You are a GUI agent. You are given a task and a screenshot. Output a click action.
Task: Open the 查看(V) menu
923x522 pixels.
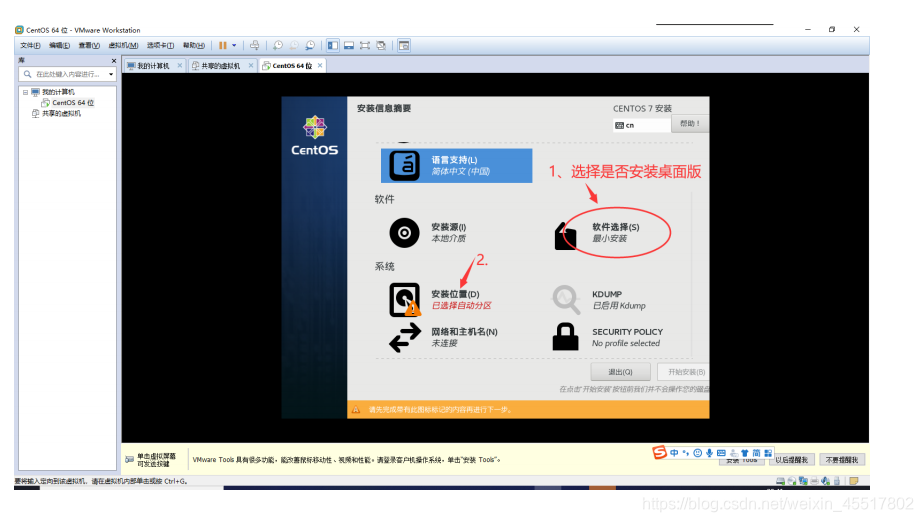(x=89, y=45)
